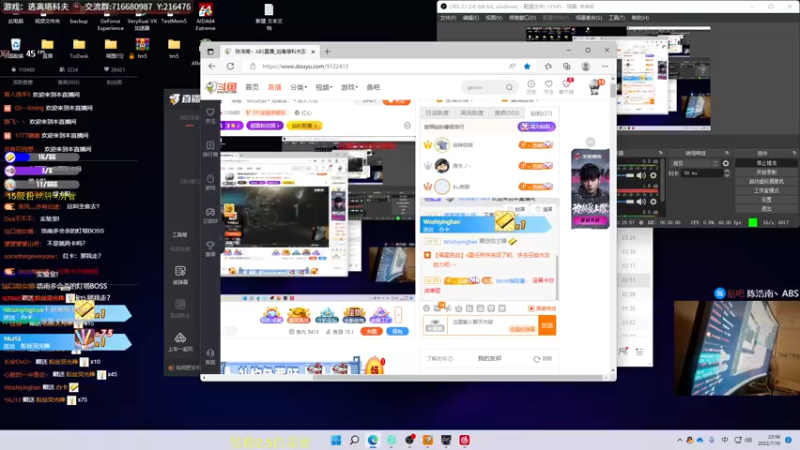Click the chat message input field
This screenshot has width=800, height=450.
click(x=493, y=325)
